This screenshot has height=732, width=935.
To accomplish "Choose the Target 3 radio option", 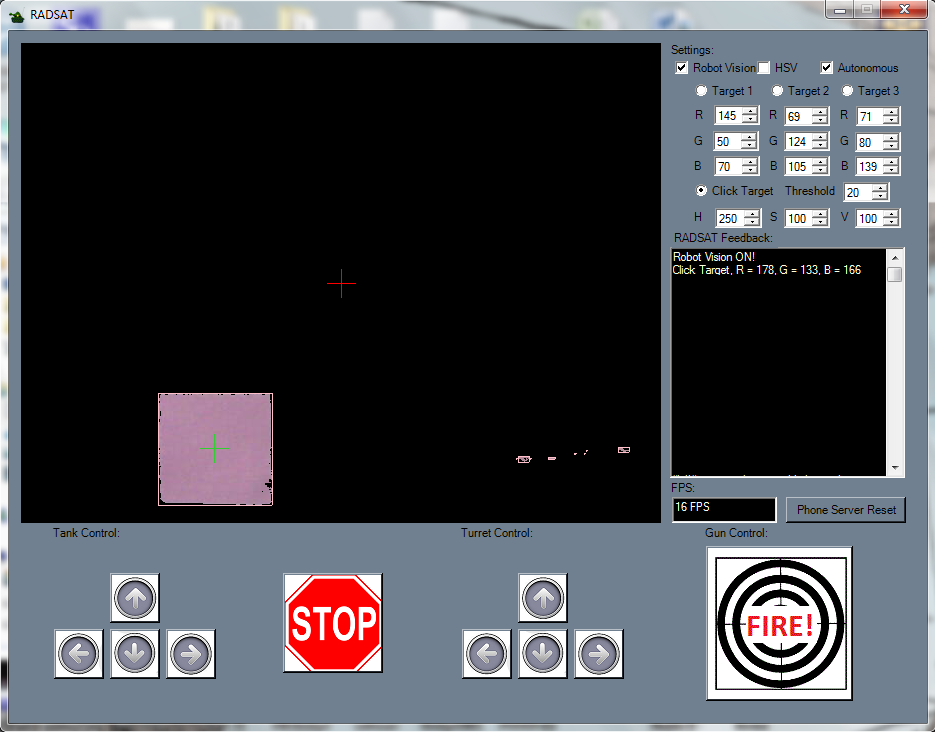I will point(848,91).
